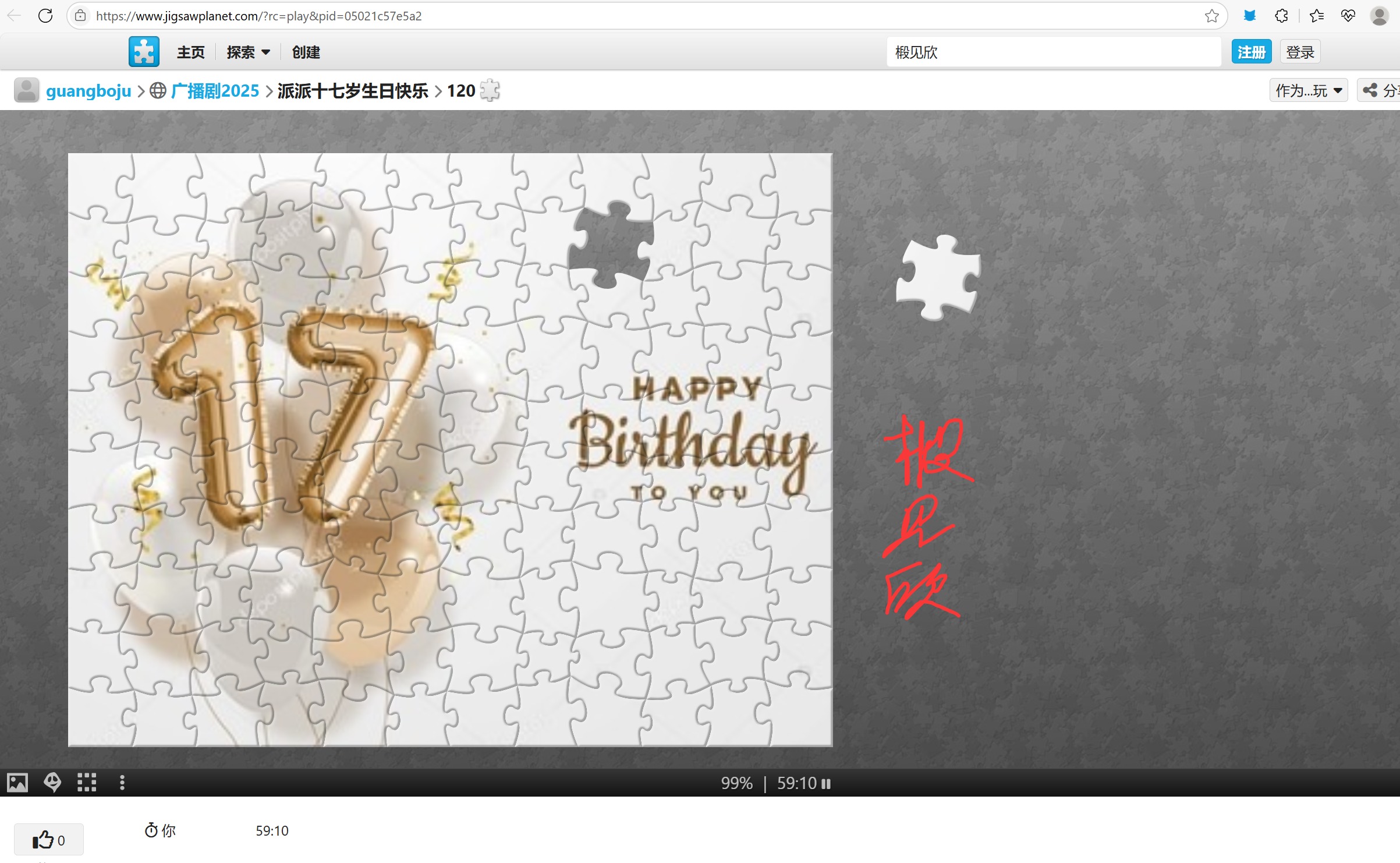The height and width of the screenshot is (863, 1400).
Task: Open browser essentials heart icon
Action: [x=1348, y=16]
